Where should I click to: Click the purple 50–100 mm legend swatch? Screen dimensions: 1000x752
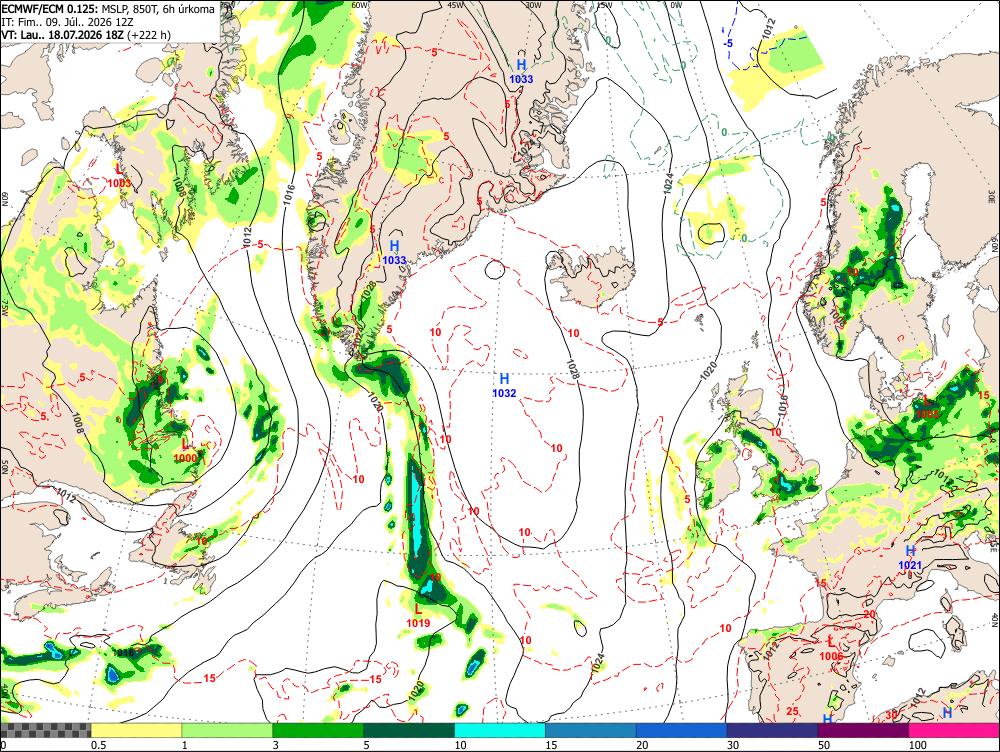pos(863,730)
